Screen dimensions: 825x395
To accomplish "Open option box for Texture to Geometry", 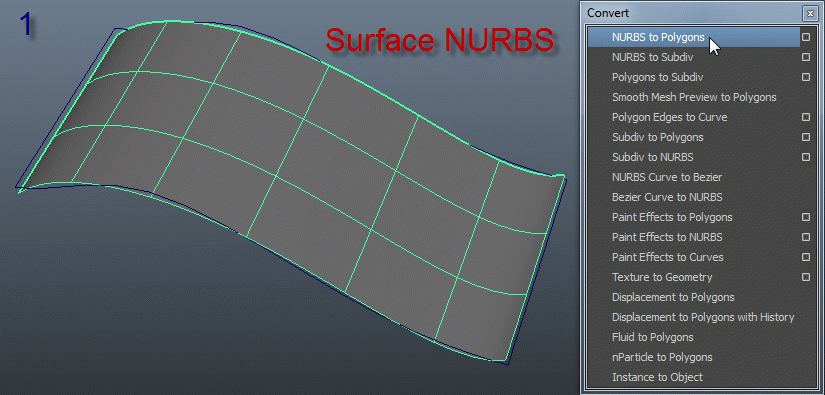I will [x=806, y=277].
